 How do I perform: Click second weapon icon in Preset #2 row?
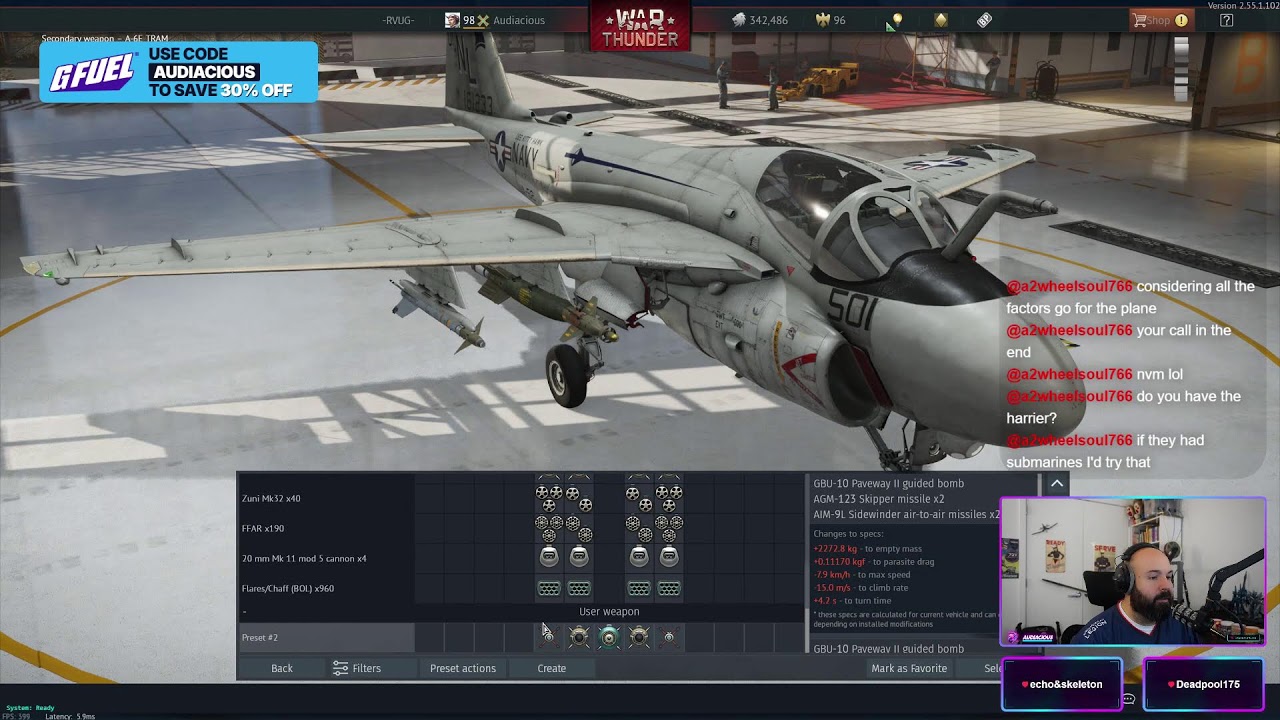coord(579,637)
